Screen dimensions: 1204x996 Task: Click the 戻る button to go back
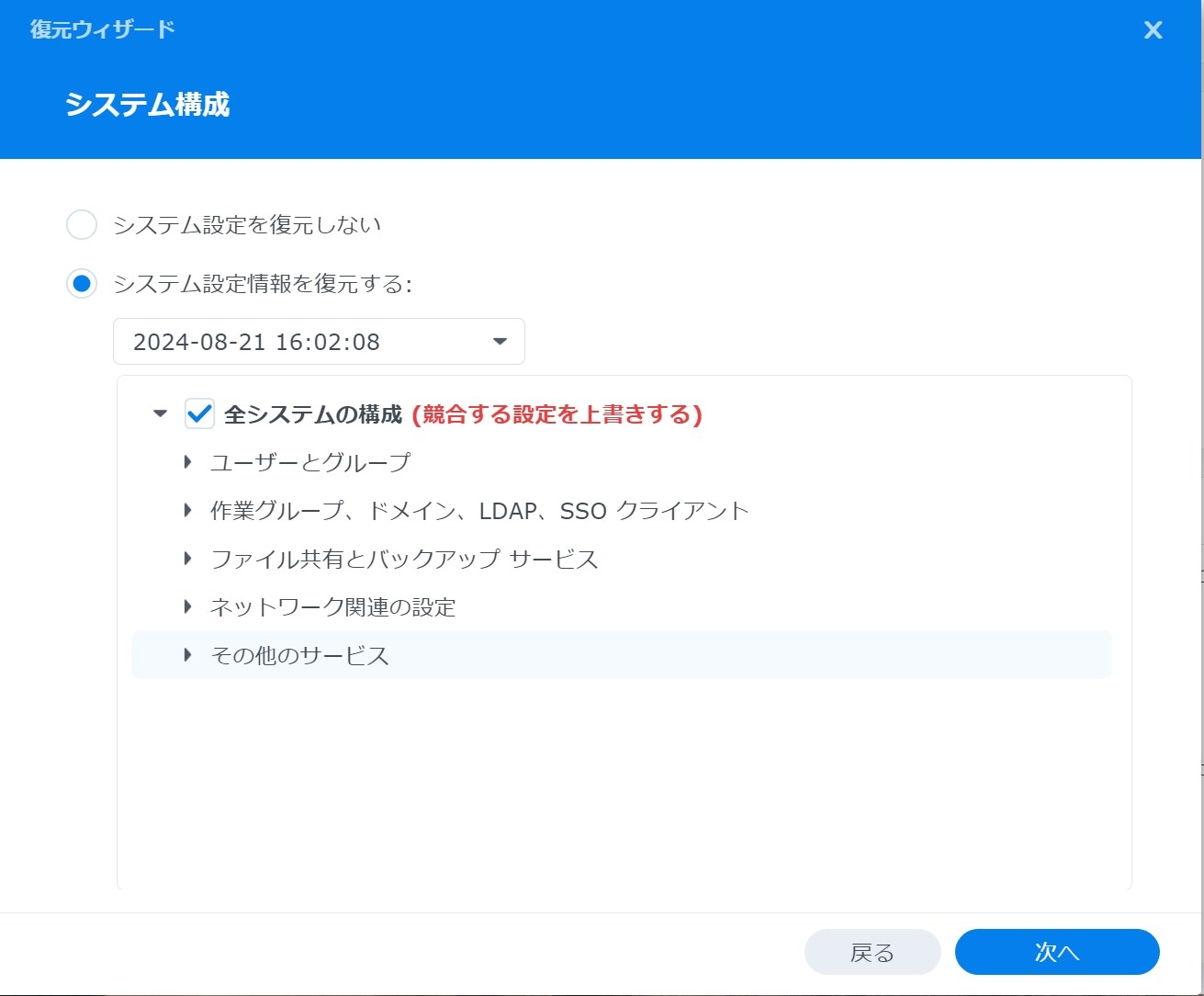click(872, 953)
